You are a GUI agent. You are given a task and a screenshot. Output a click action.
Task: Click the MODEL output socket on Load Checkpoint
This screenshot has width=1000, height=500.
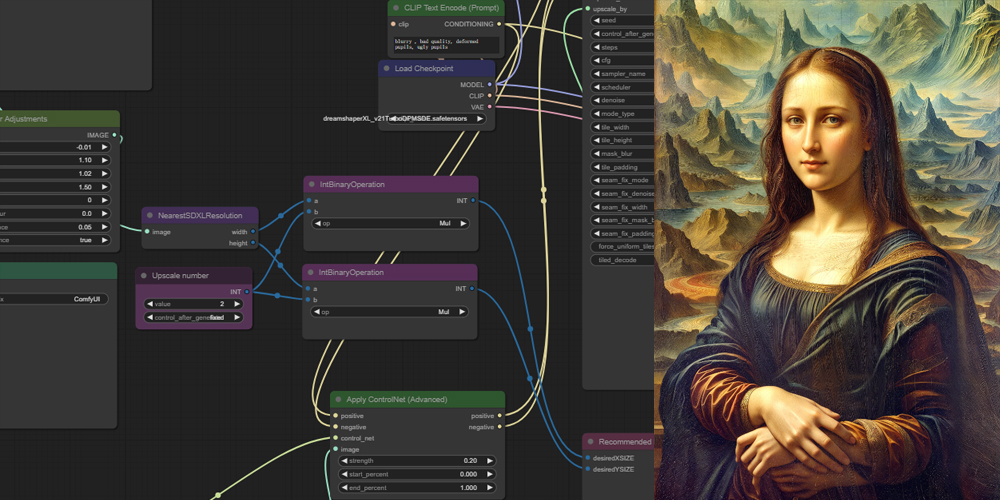pos(489,84)
